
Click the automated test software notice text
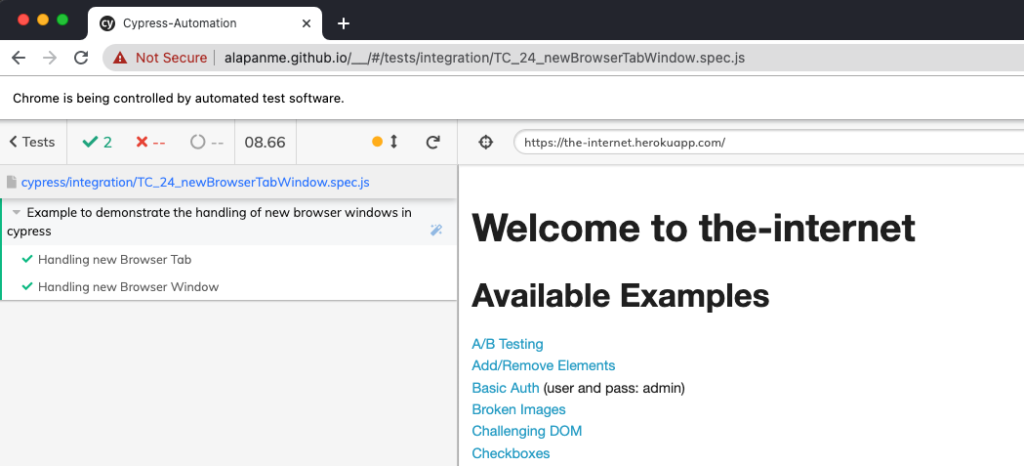(x=178, y=99)
